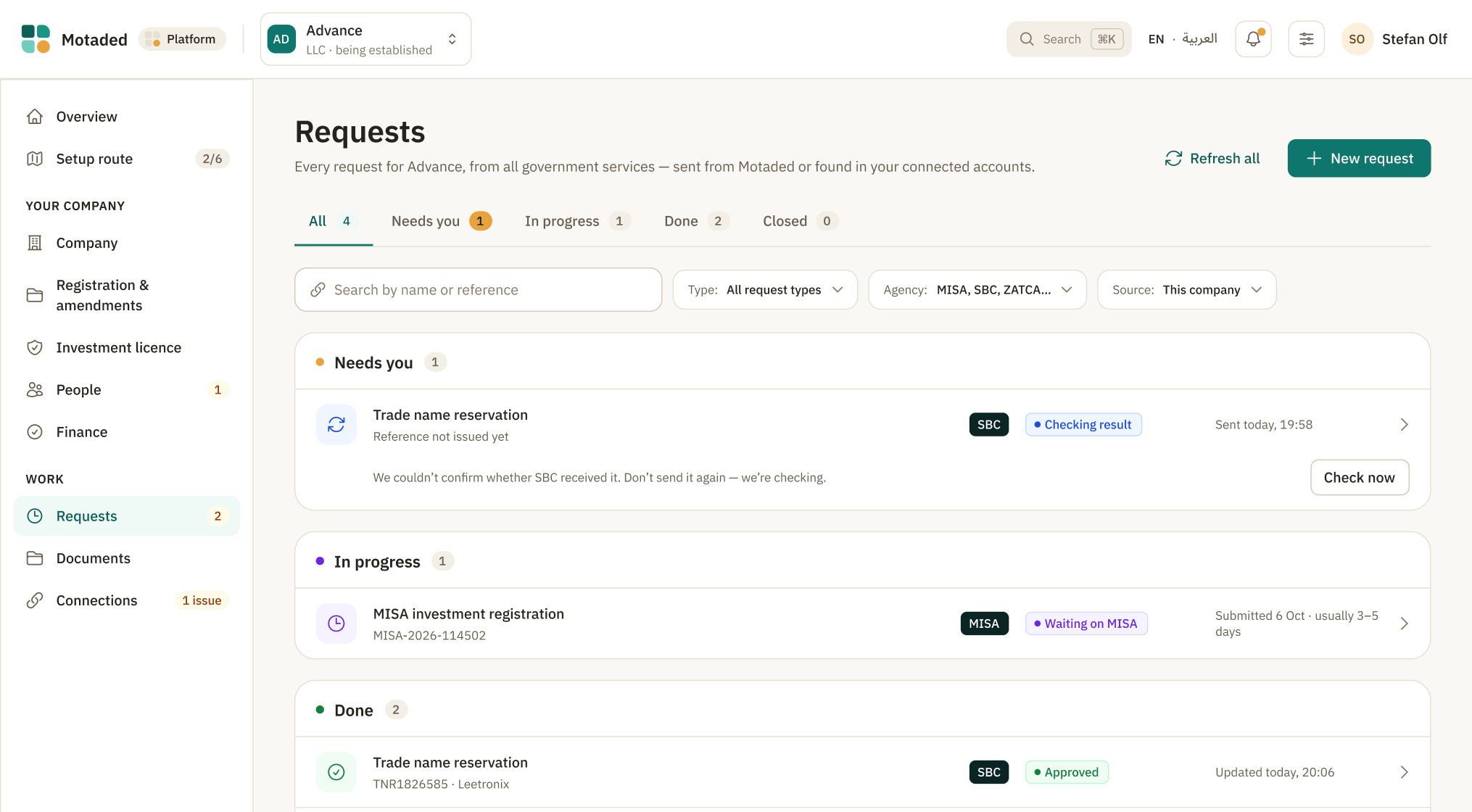The width and height of the screenshot is (1472, 812).
Task: Open the Type request types dropdown
Action: tap(765, 290)
